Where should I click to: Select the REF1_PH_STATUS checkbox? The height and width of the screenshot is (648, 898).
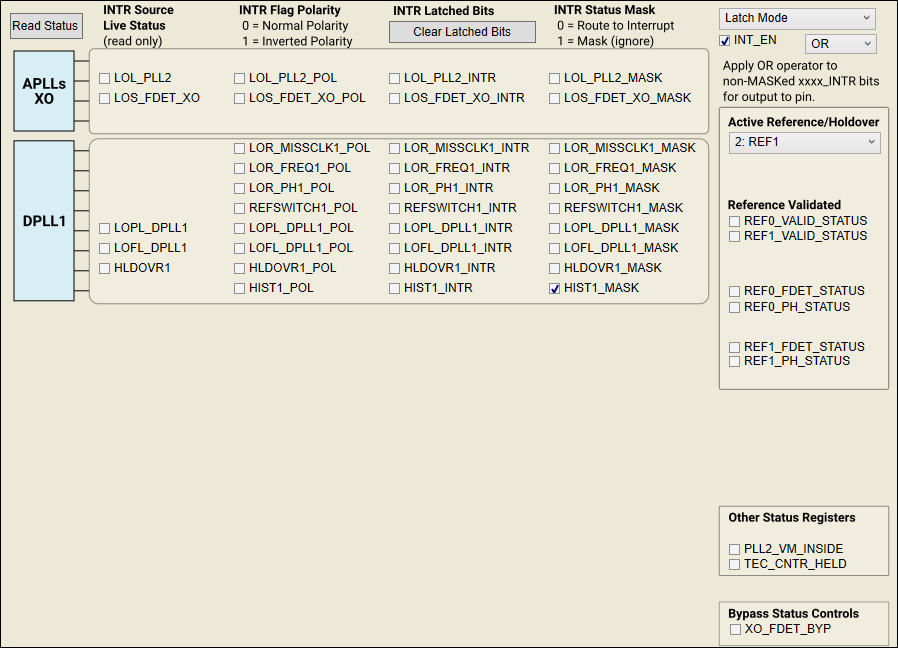736,361
